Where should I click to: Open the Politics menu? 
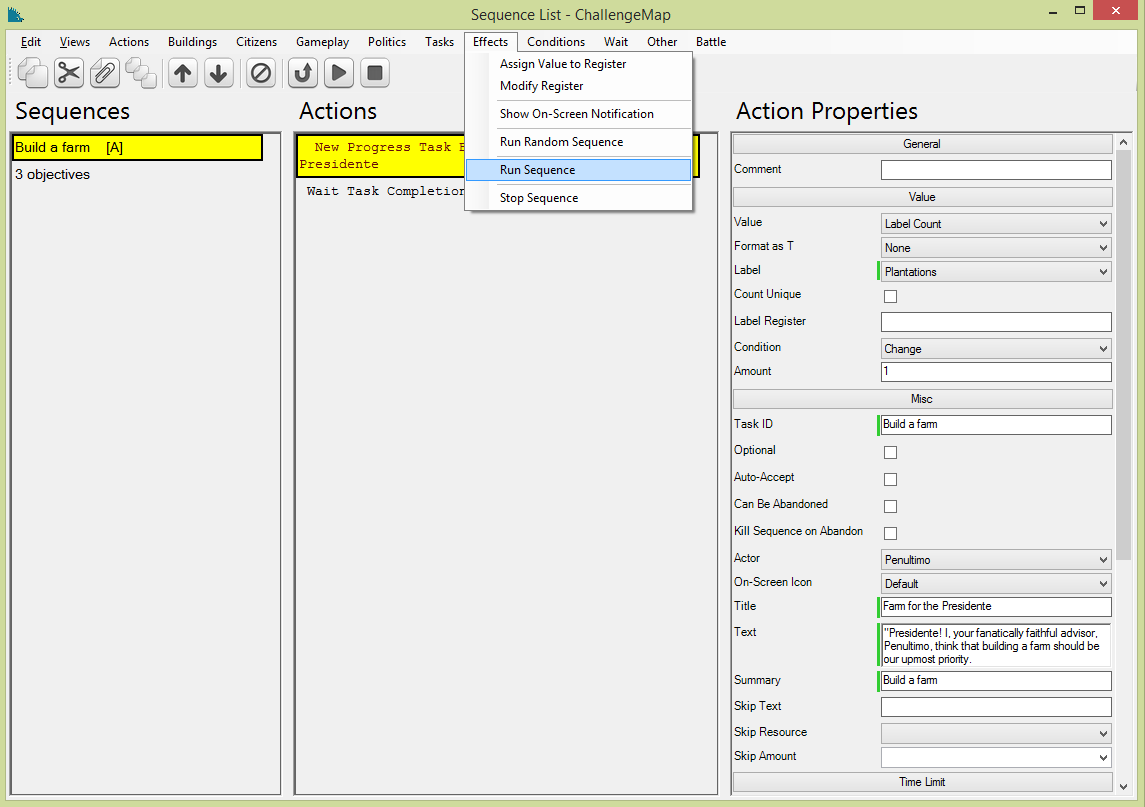387,42
